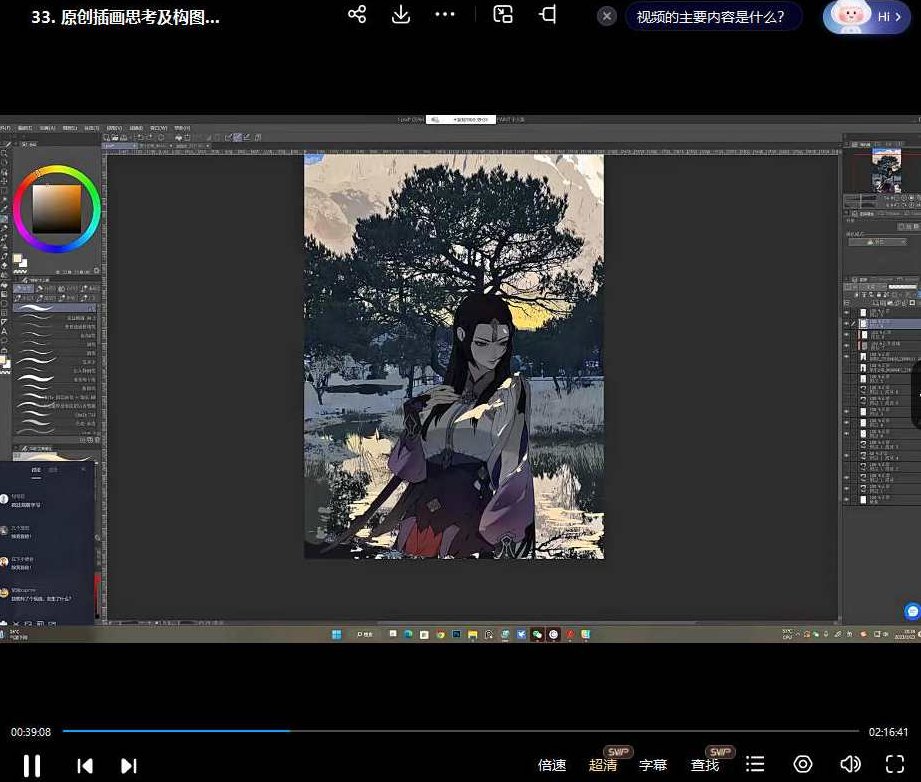This screenshot has width=921, height=782.
Task: Skip to the next video
Action: (128, 765)
